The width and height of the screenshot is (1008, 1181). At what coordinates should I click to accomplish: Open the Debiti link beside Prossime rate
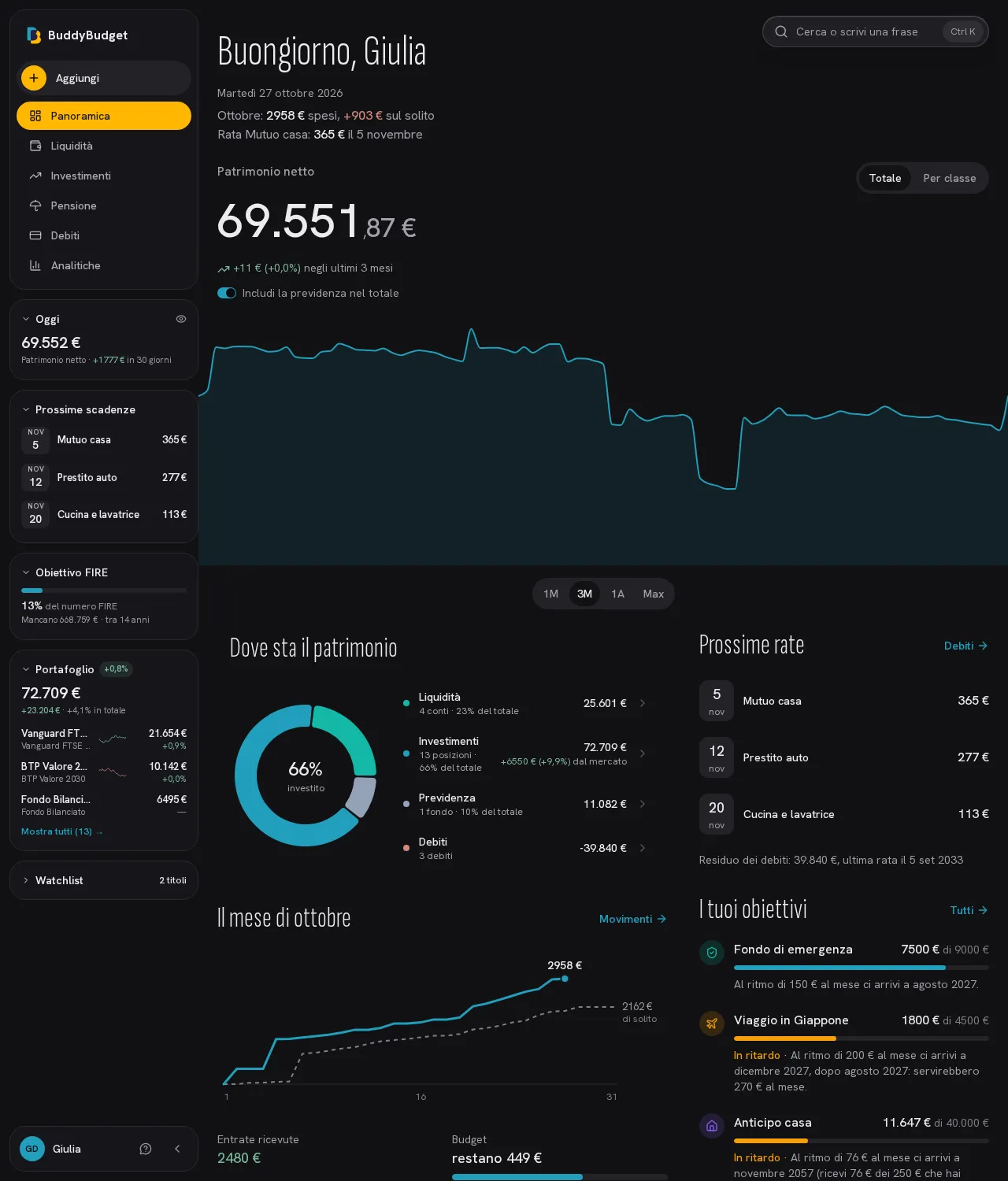point(966,646)
